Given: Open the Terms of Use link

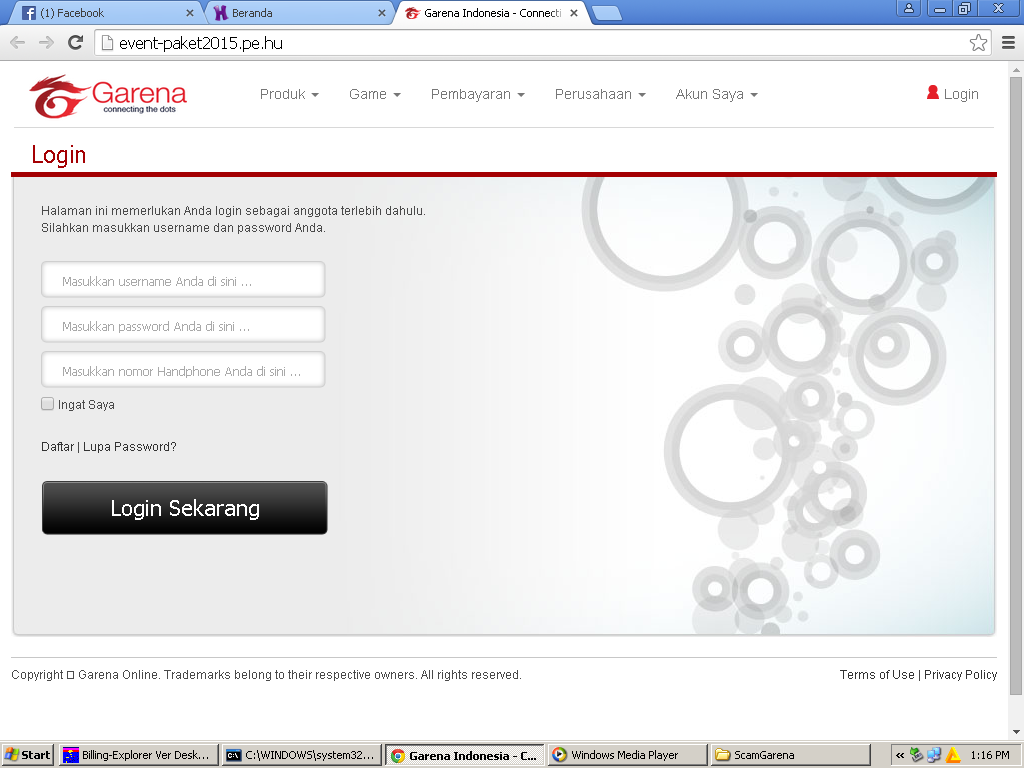Looking at the screenshot, I should point(877,675).
